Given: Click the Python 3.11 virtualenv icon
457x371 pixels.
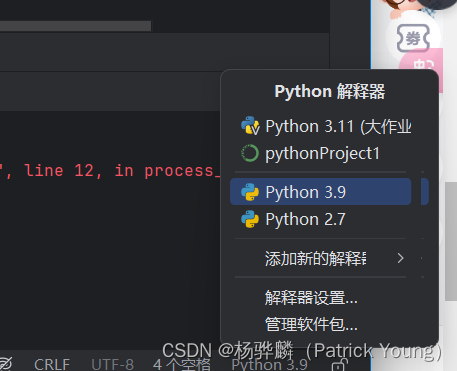Looking at the screenshot, I should click(x=250, y=126).
